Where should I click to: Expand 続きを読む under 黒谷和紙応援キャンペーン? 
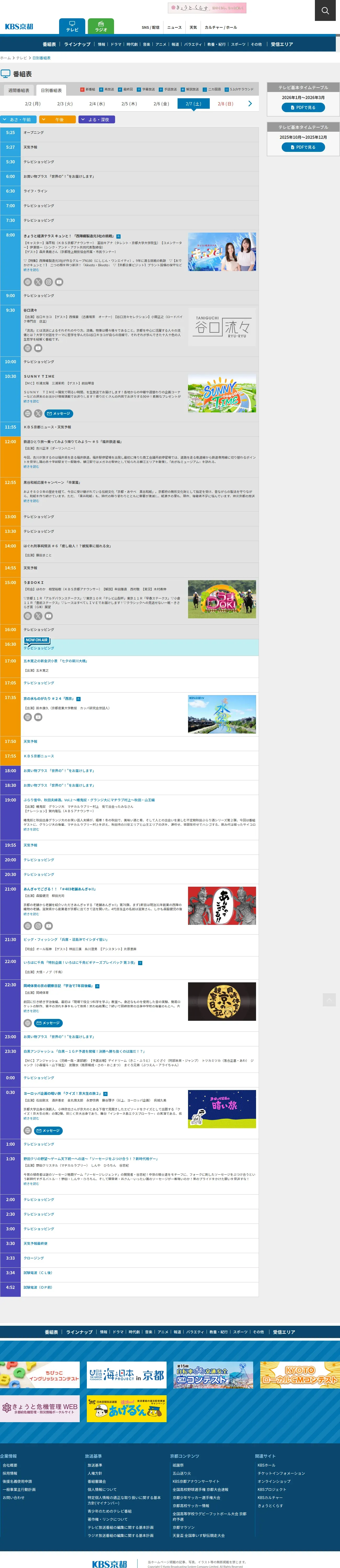tap(31, 501)
